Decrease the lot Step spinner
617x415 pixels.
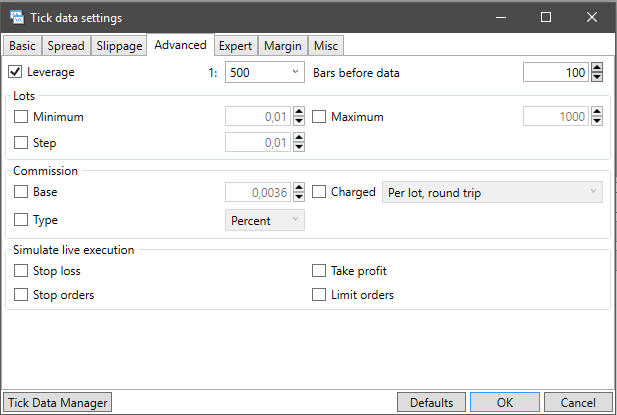[299, 147]
